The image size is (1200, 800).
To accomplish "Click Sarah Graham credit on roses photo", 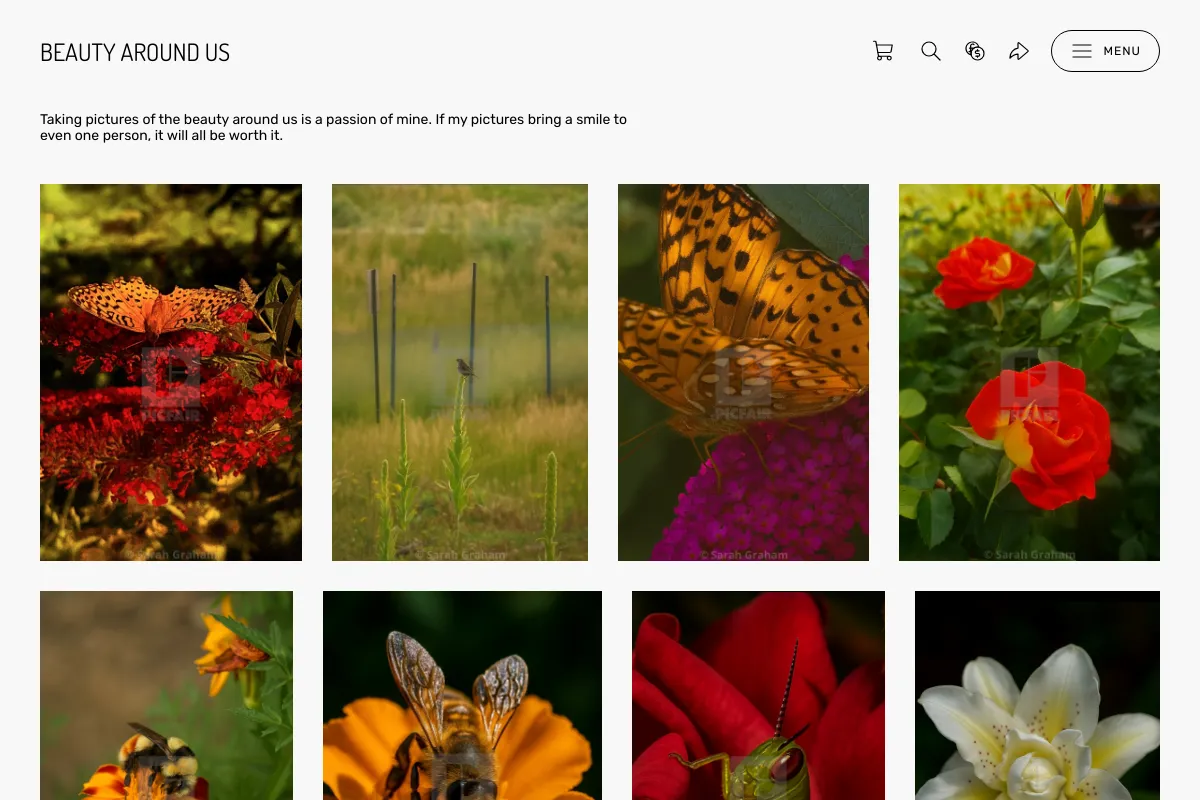I will click(x=1029, y=554).
